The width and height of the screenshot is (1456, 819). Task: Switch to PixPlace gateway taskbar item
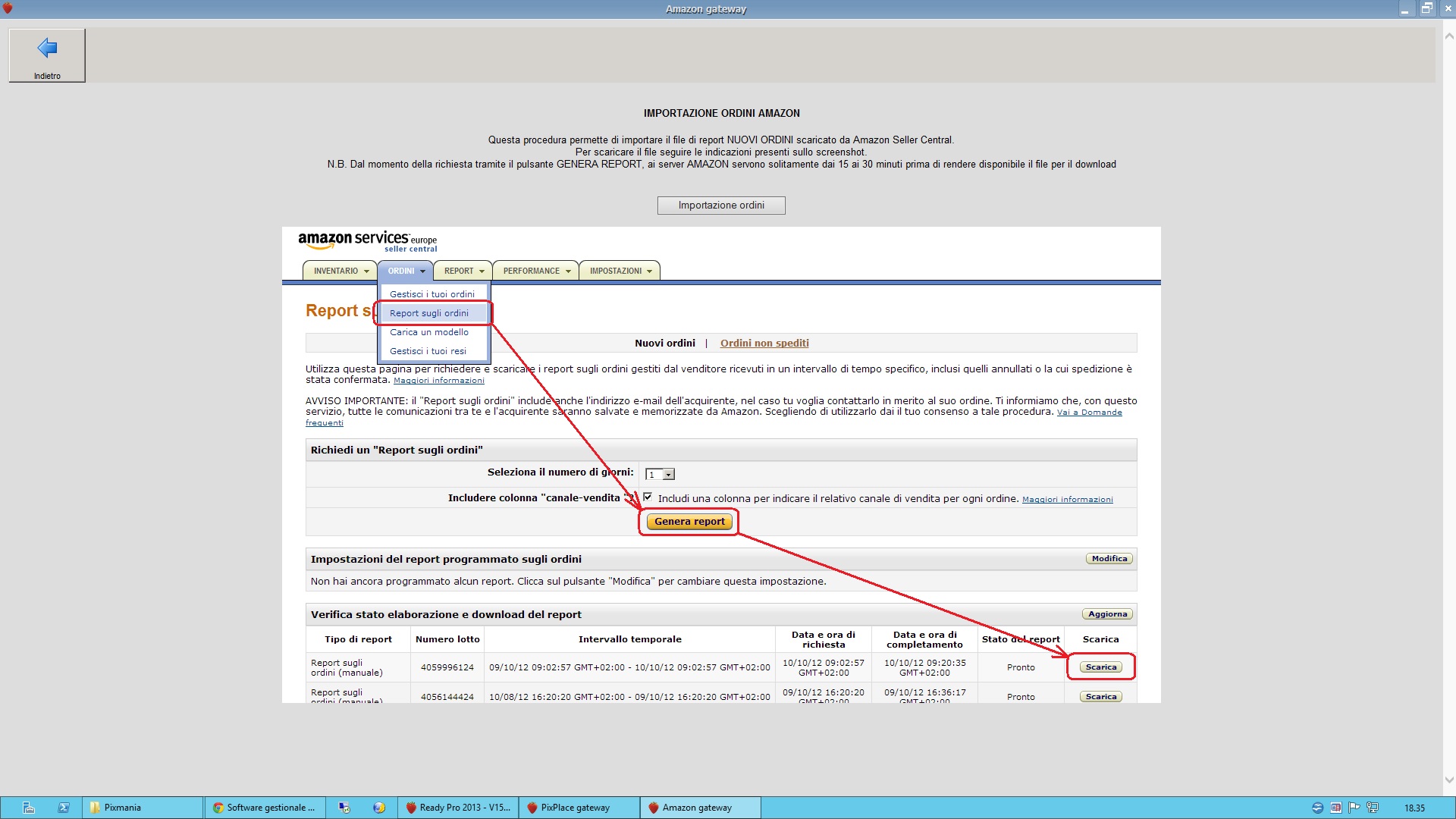pos(574,808)
